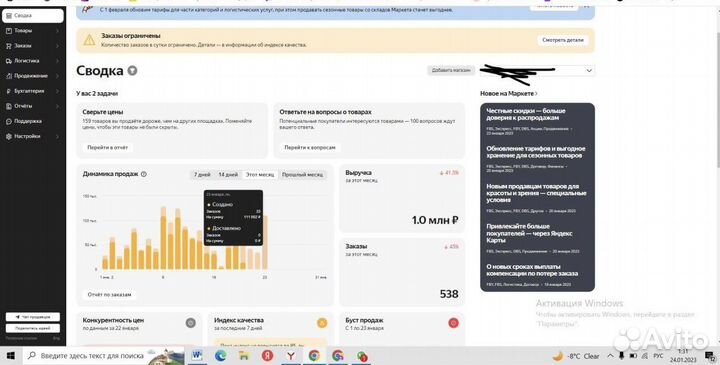Click the red status icon on Буст продаж
Screen dimensions: 720x365
453,323
